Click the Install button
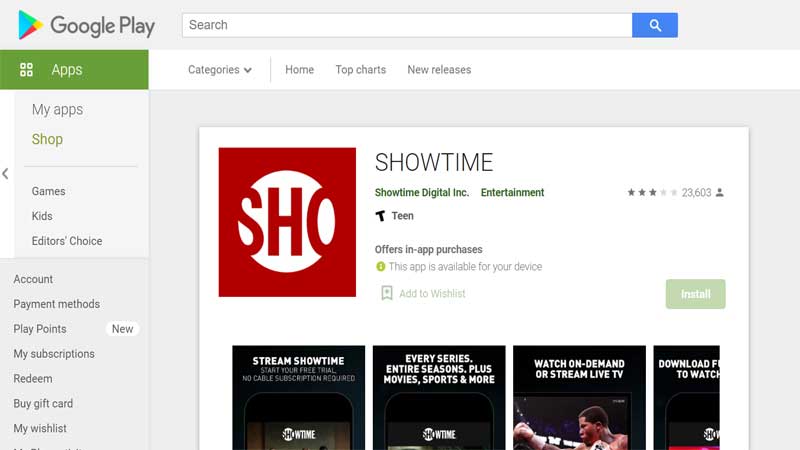The image size is (800, 450). coord(695,294)
